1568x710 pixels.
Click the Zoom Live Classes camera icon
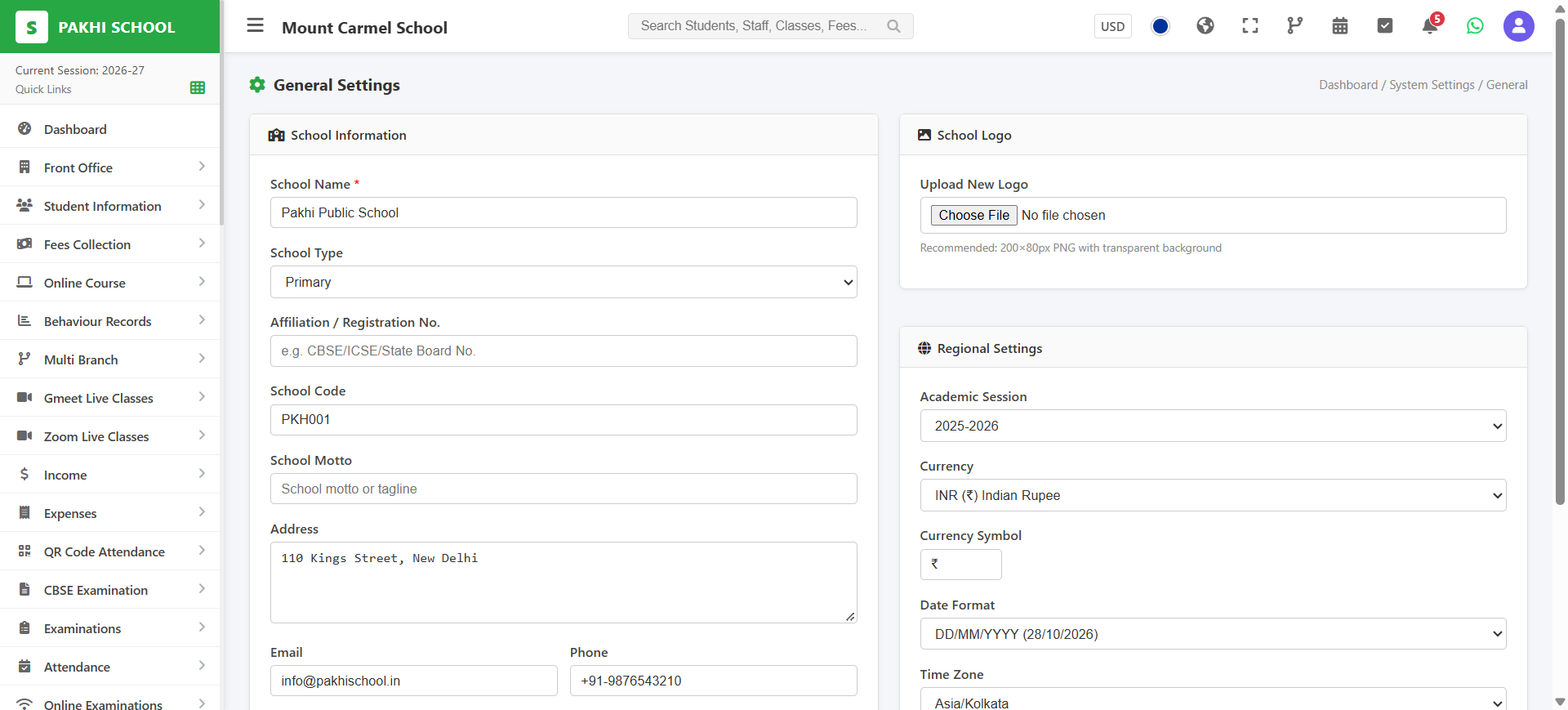[x=24, y=435]
